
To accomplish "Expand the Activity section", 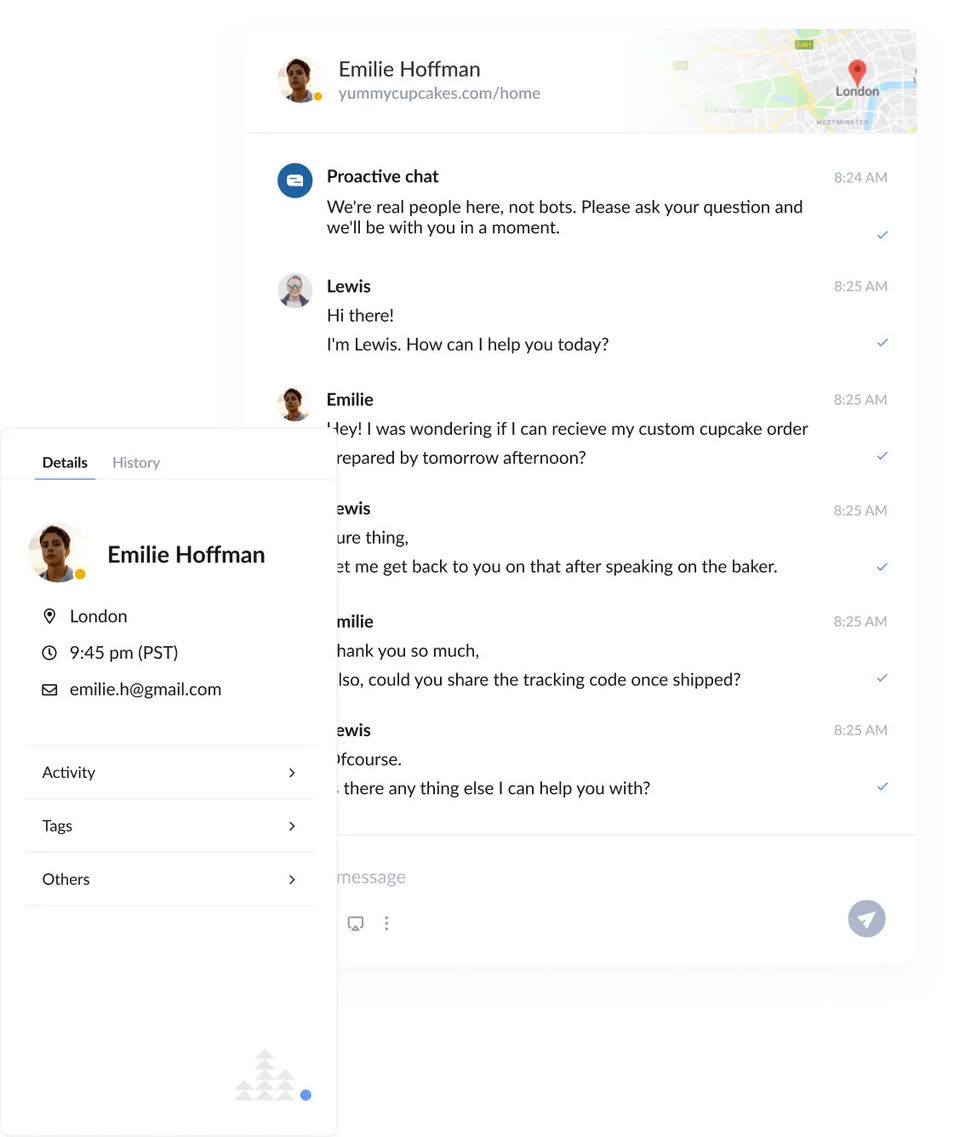I will click(168, 772).
